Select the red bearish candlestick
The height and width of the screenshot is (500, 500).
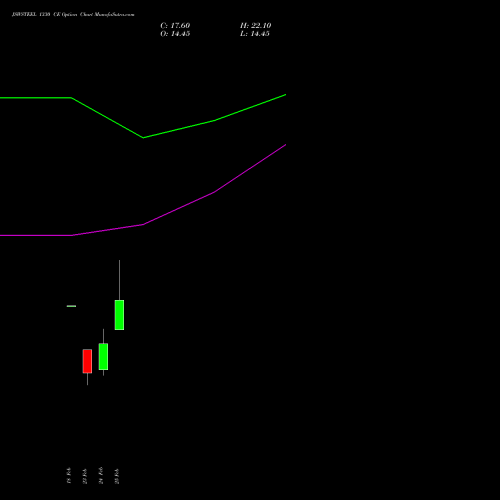tap(87, 361)
